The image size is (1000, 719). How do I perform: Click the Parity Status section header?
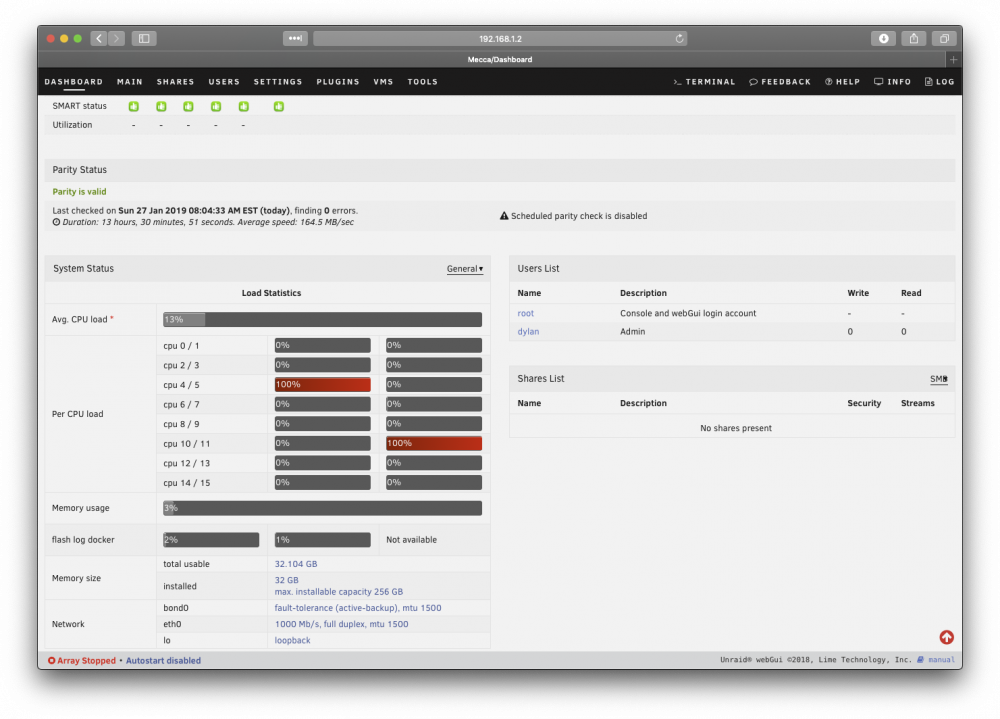[500, 170]
